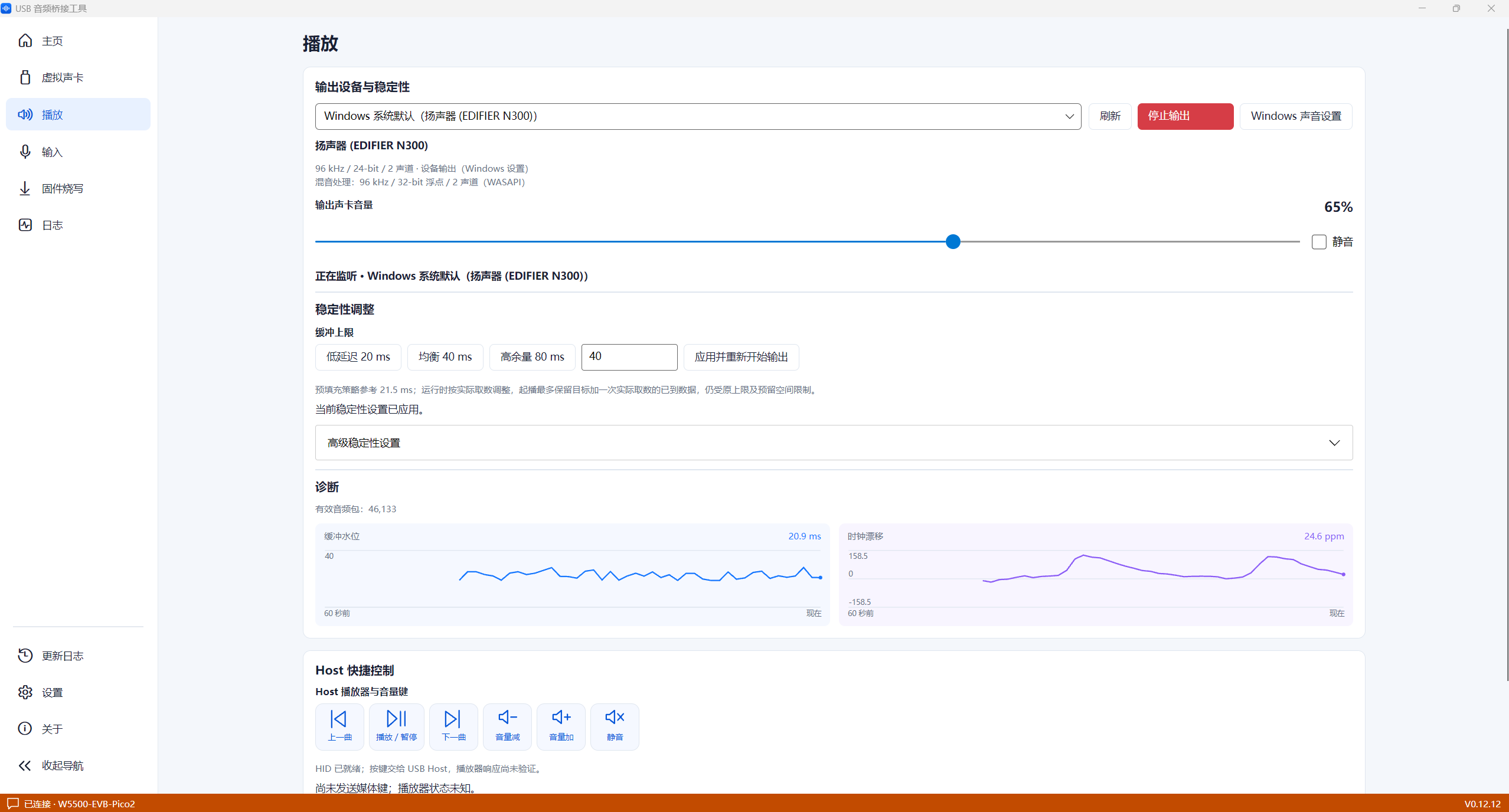
Task: Select 均衡 40 ms preset
Action: tap(445, 357)
